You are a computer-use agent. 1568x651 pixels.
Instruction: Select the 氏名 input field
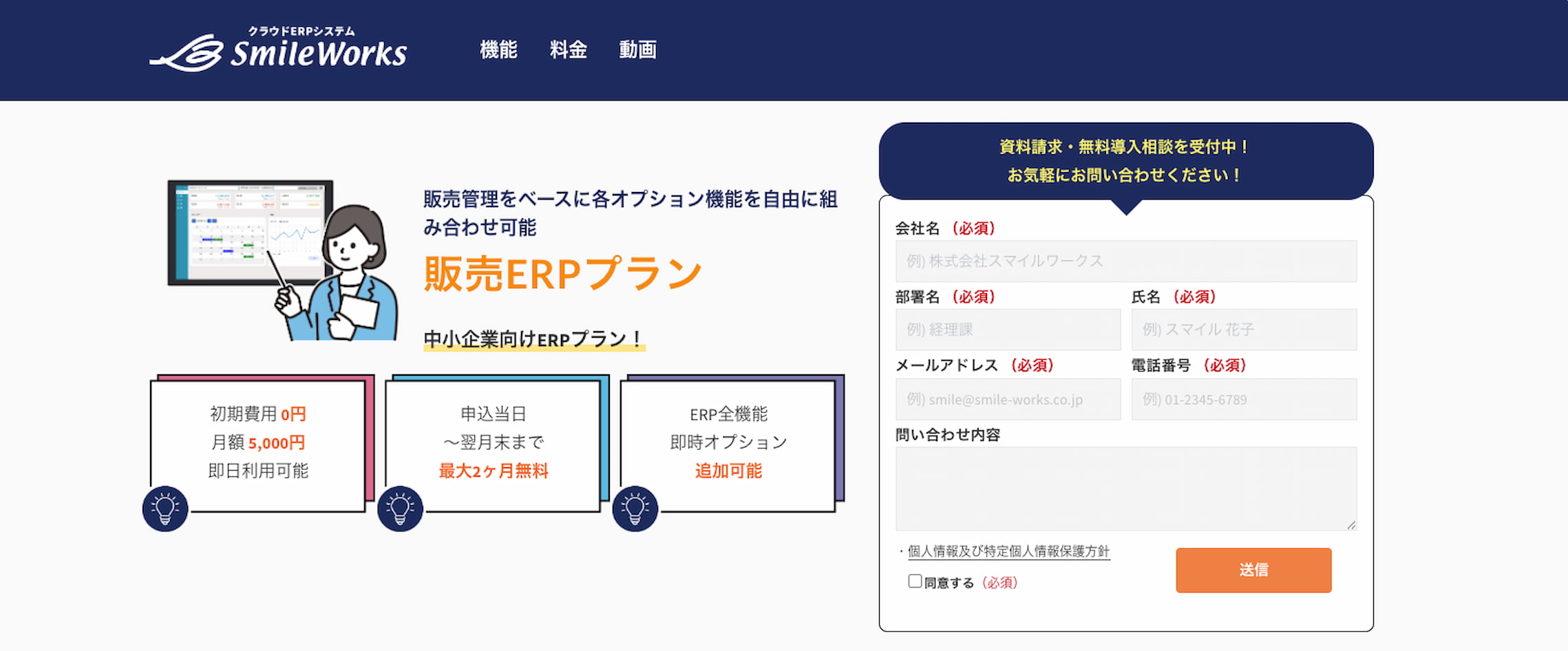[x=1244, y=330]
